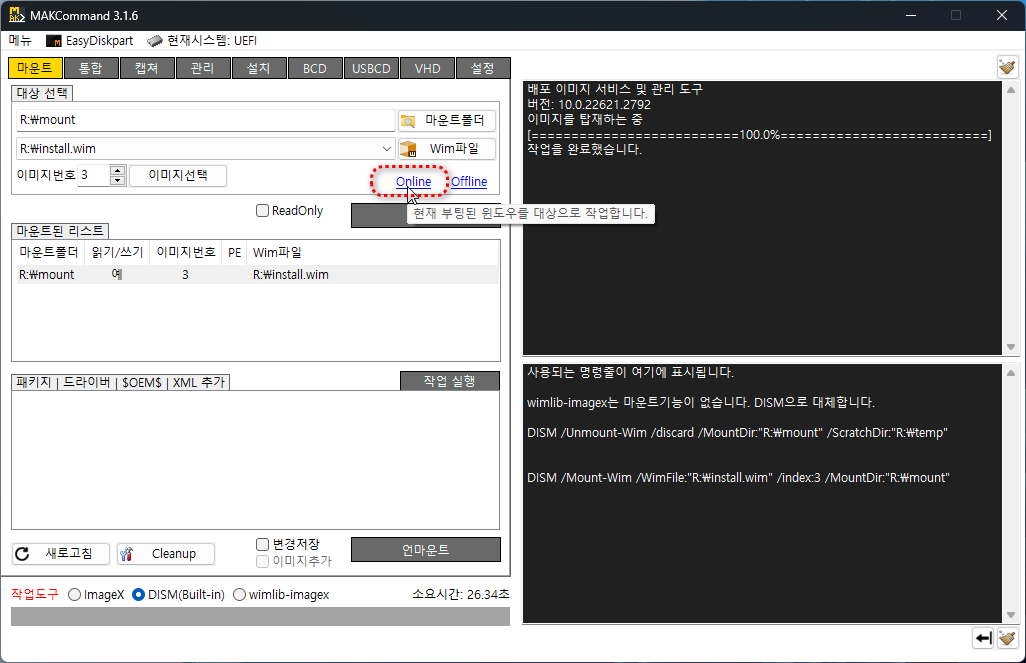Click the Cleanup tool button

point(166,554)
